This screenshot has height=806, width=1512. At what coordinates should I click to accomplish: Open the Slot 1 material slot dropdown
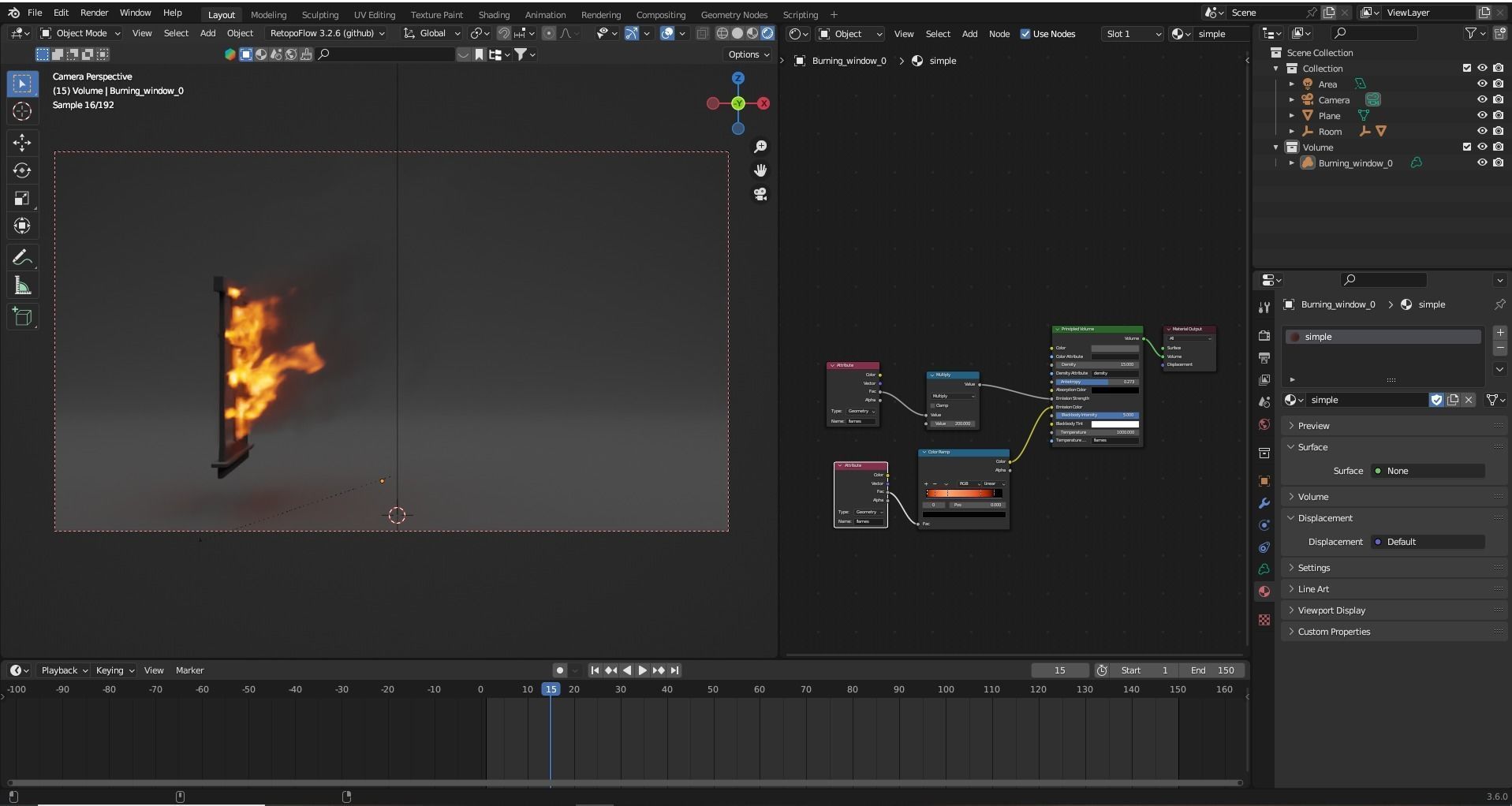[x=1133, y=34]
